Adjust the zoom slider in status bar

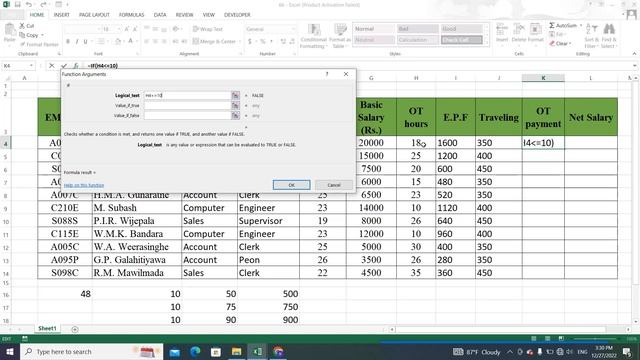[595, 338]
